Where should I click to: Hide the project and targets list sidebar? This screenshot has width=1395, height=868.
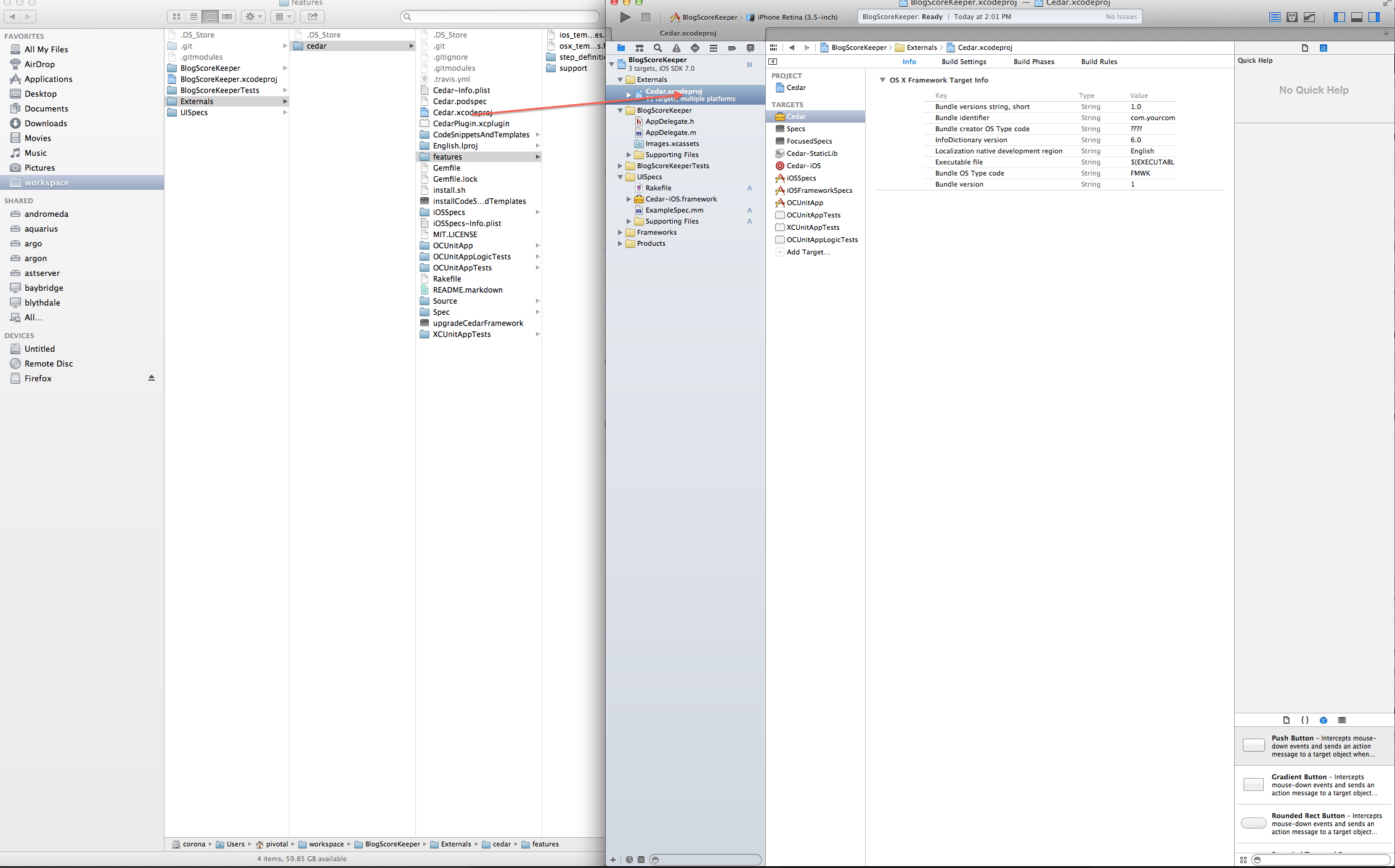773,62
